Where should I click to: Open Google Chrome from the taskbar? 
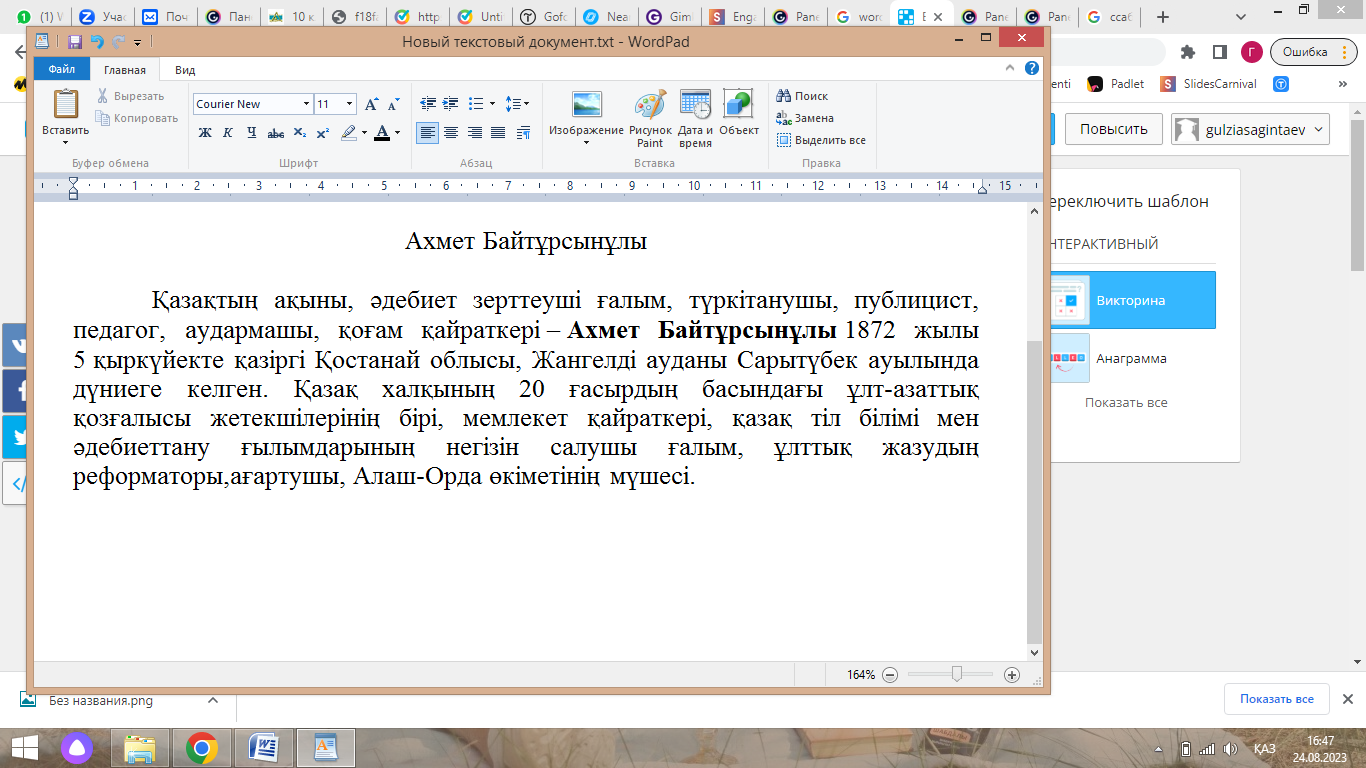(202, 748)
